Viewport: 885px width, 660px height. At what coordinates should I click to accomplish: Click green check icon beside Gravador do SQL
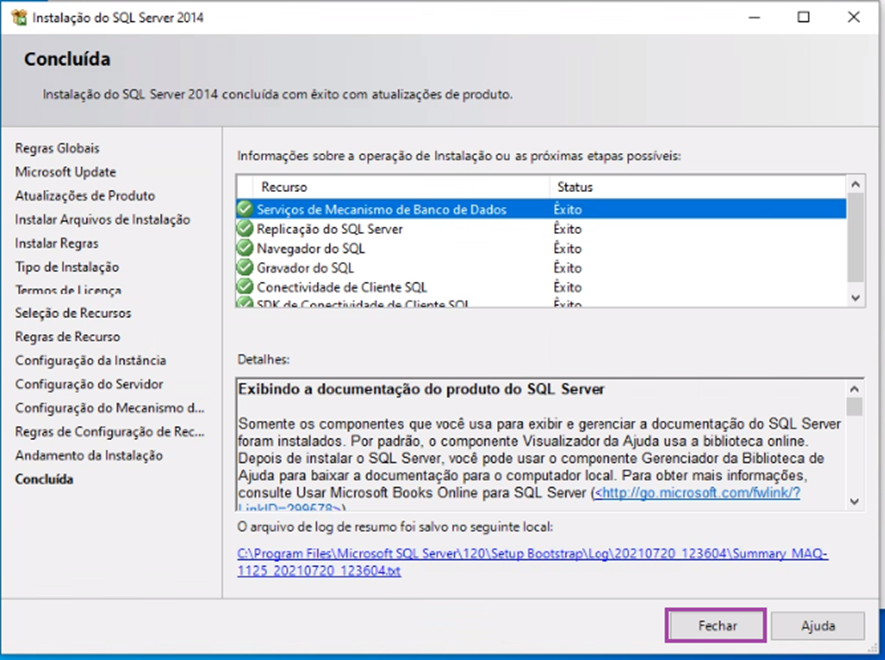tap(245, 267)
